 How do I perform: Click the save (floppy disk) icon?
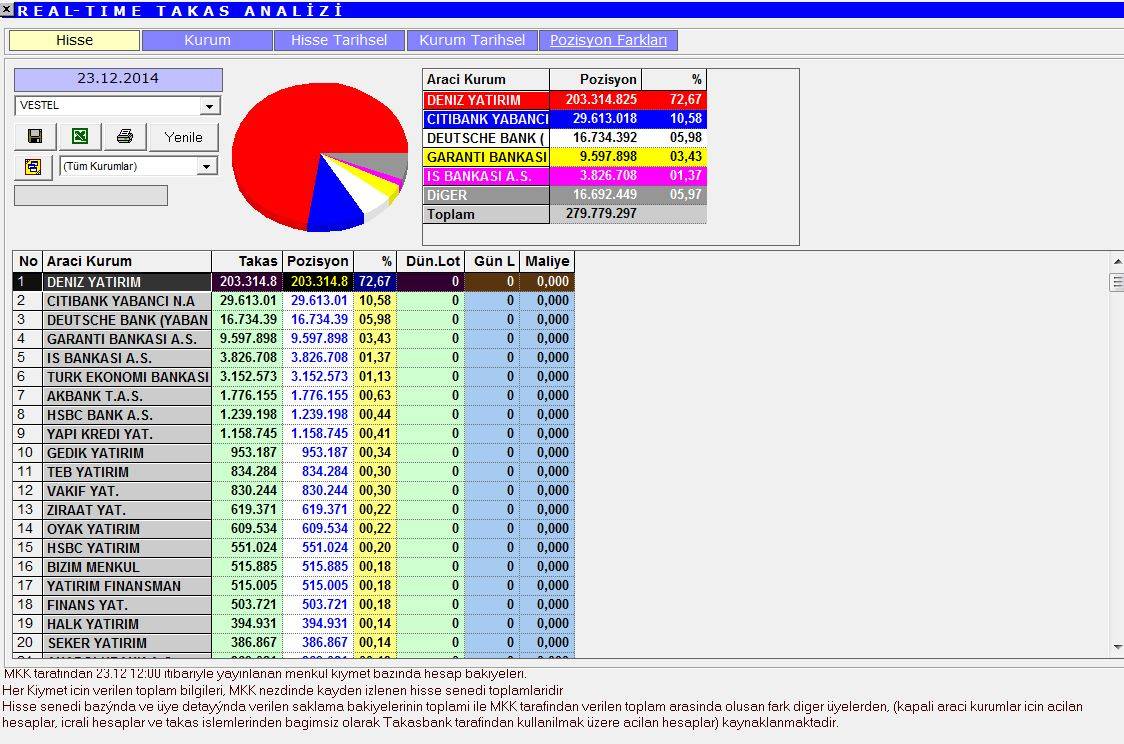coord(35,137)
